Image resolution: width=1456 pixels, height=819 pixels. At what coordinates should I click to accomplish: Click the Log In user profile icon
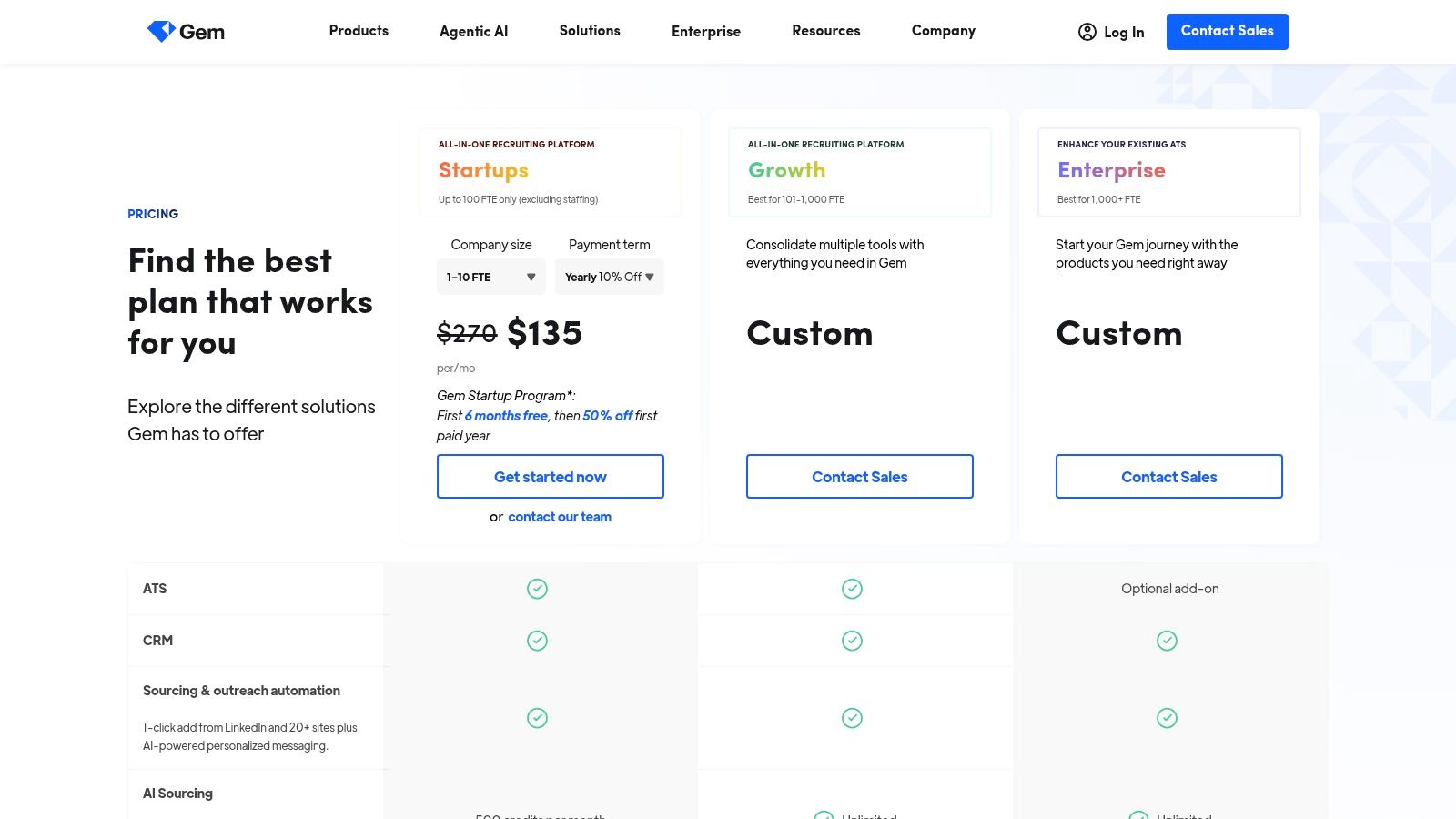click(x=1088, y=32)
